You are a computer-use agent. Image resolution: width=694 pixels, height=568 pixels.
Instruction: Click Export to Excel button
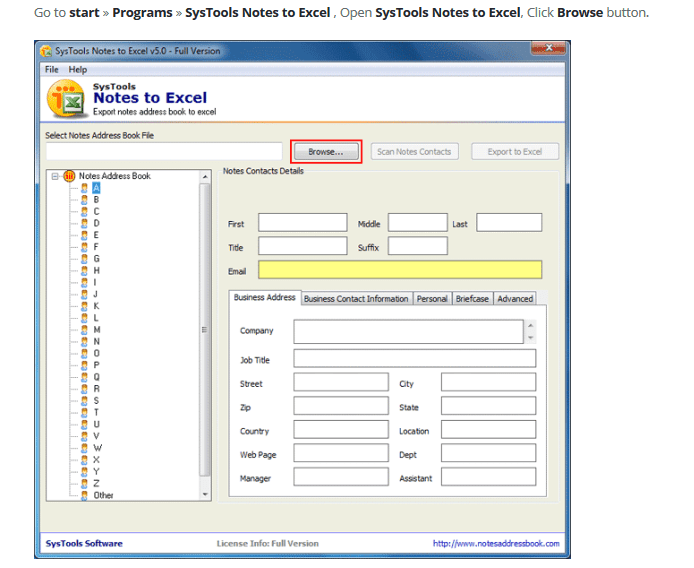[515, 152]
